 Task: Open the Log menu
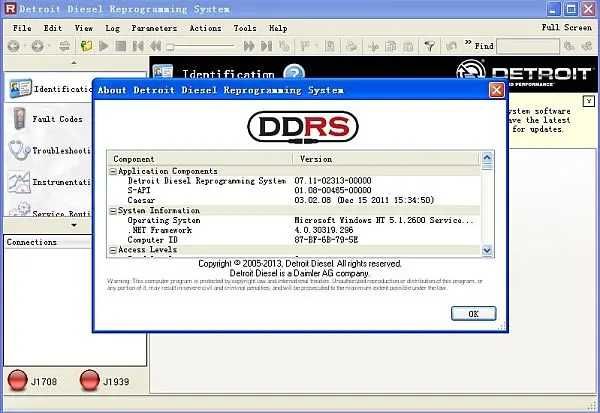click(x=112, y=28)
